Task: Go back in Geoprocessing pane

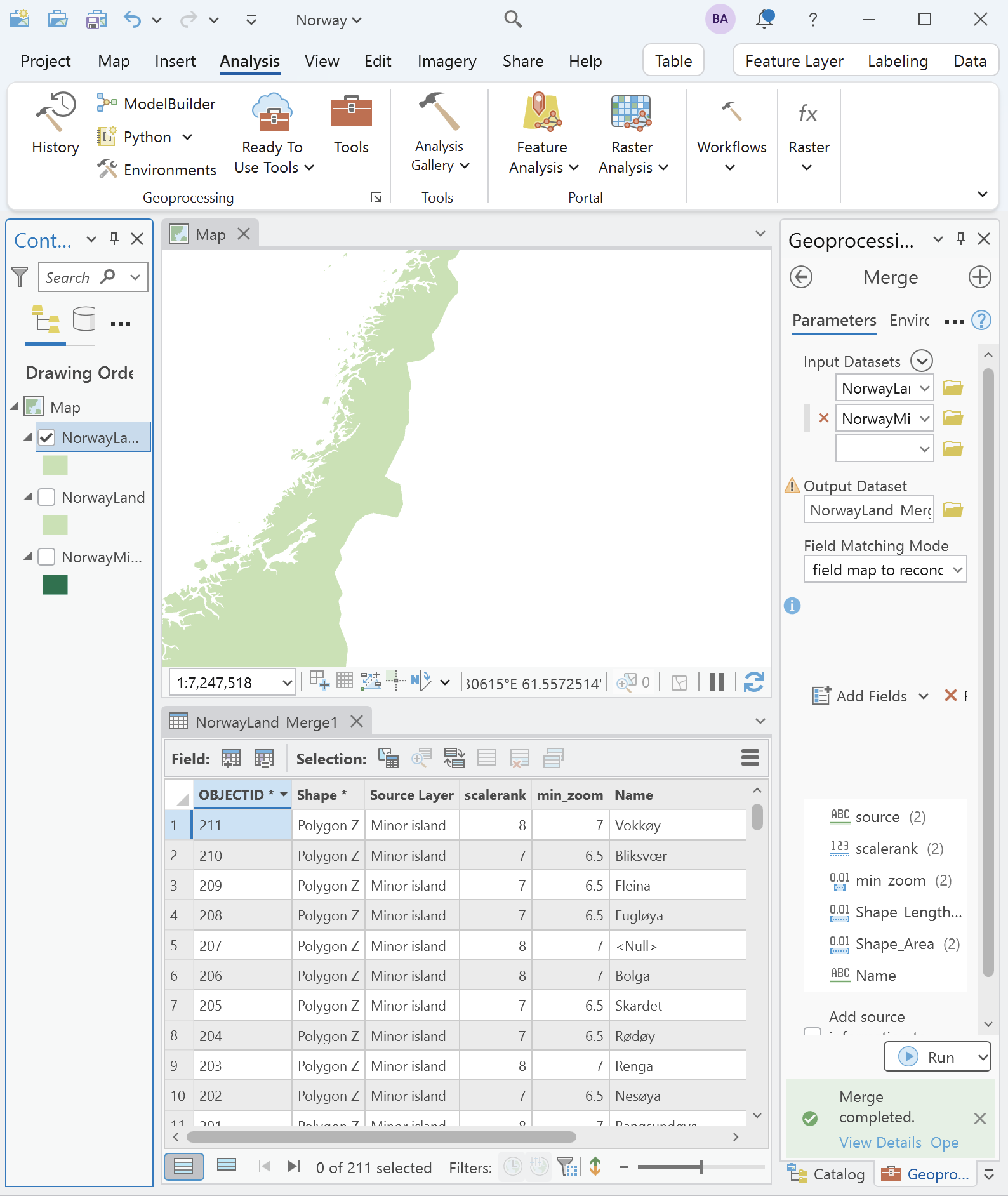Action: click(x=801, y=277)
